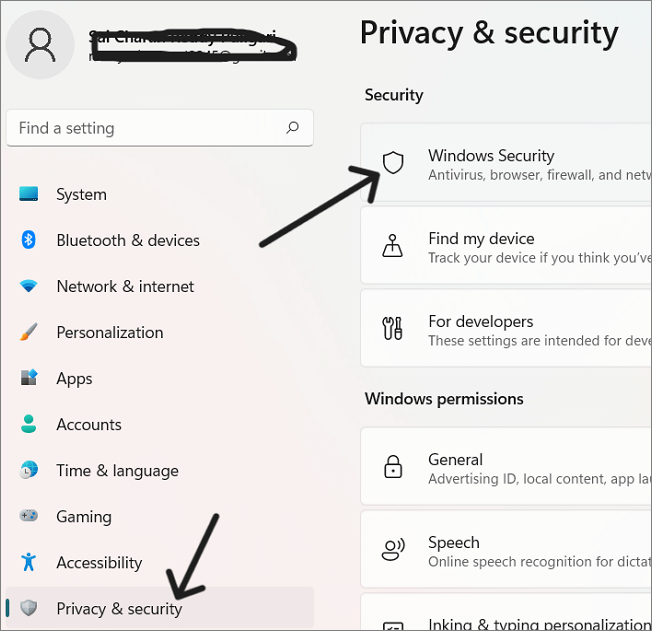Click the Time & language globe icon
Image resolution: width=652 pixels, height=631 pixels.
(x=29, y=470)
